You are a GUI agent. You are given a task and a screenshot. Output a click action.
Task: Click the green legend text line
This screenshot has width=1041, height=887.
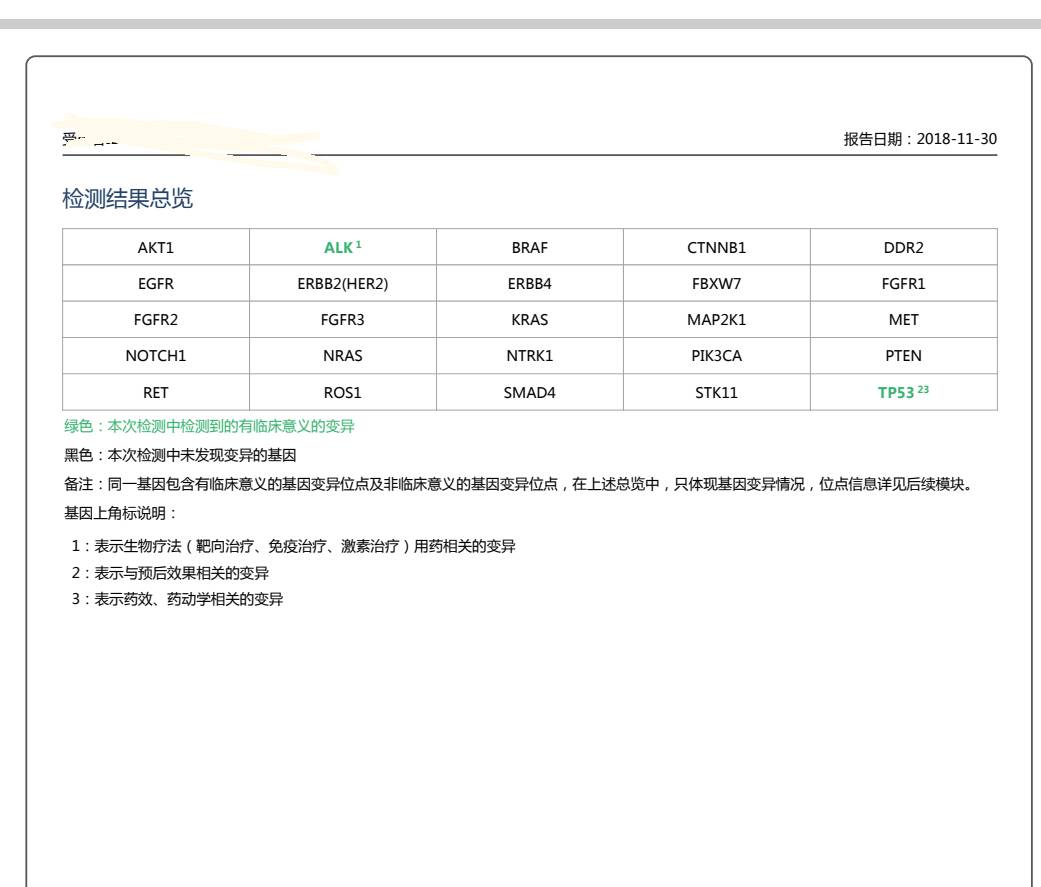tap(209, 427)
